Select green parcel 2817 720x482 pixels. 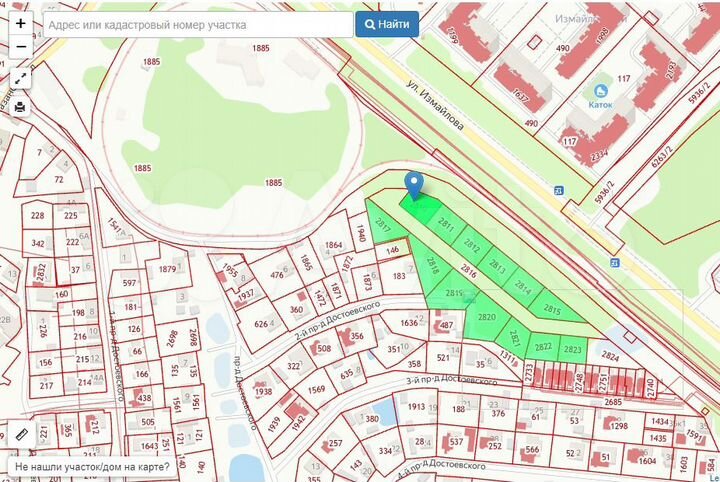click(x=381, y=226)
